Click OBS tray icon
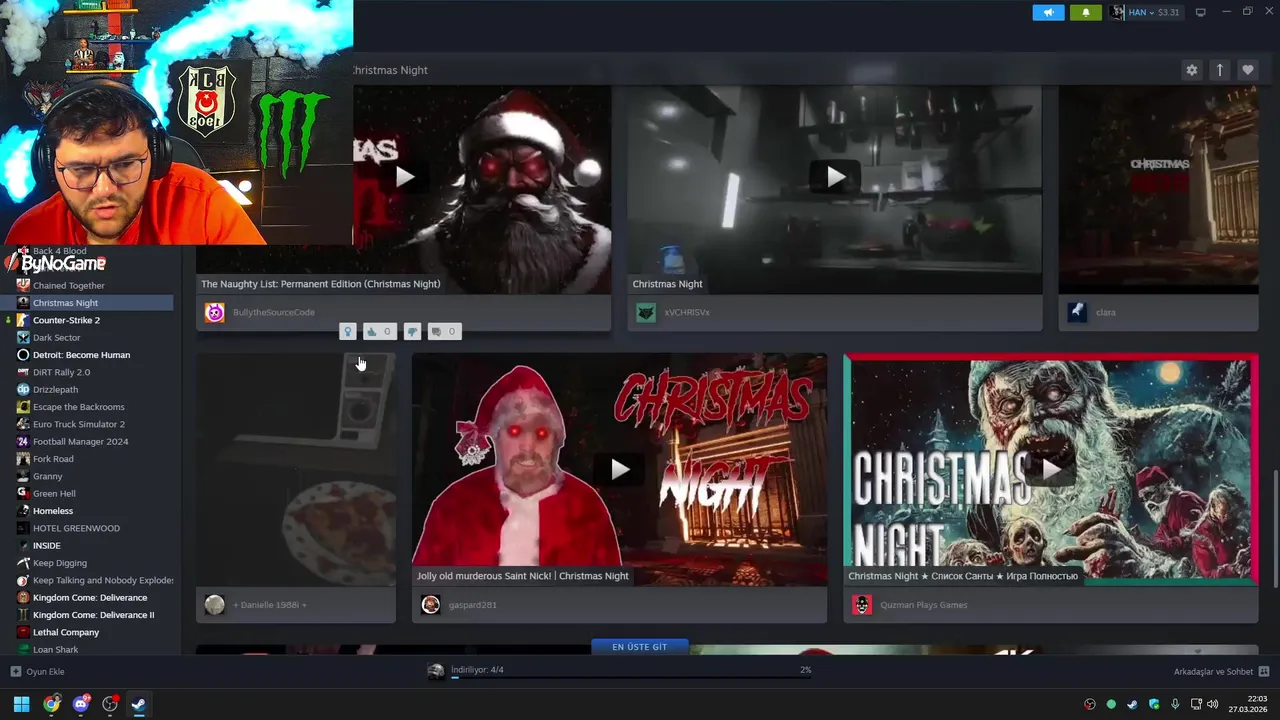The width and height of the screenshot is (1280, 720). [x=1090, y=704]
